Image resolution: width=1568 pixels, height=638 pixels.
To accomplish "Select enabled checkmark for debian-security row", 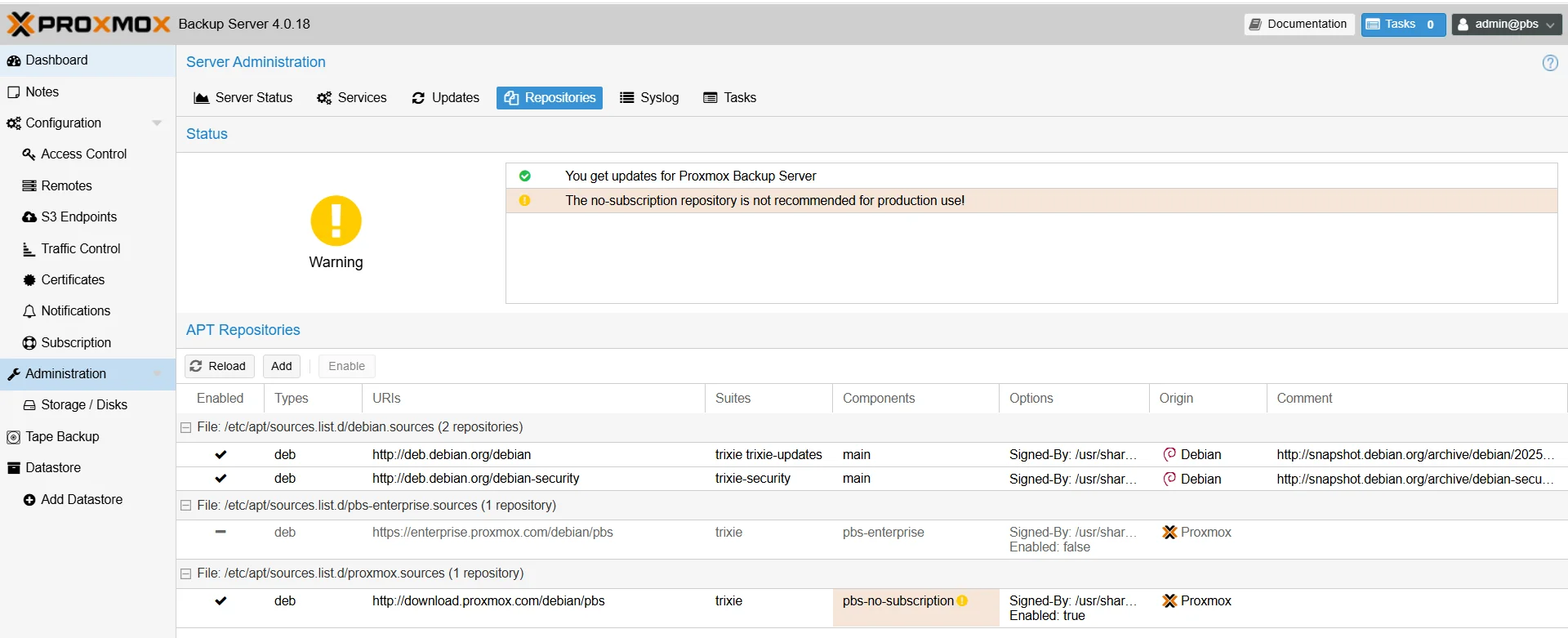I will [x=220, y=478].
